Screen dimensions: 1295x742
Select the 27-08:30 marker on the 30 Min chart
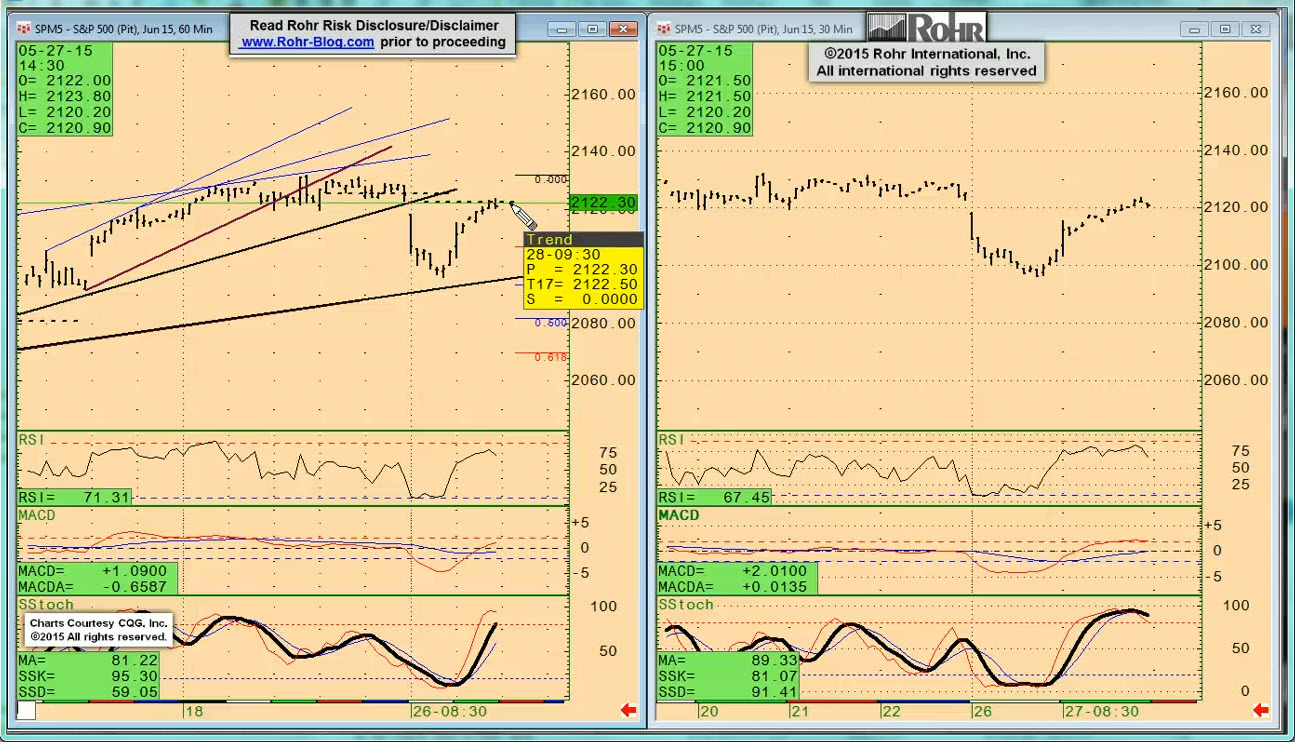click(1100, 711)
